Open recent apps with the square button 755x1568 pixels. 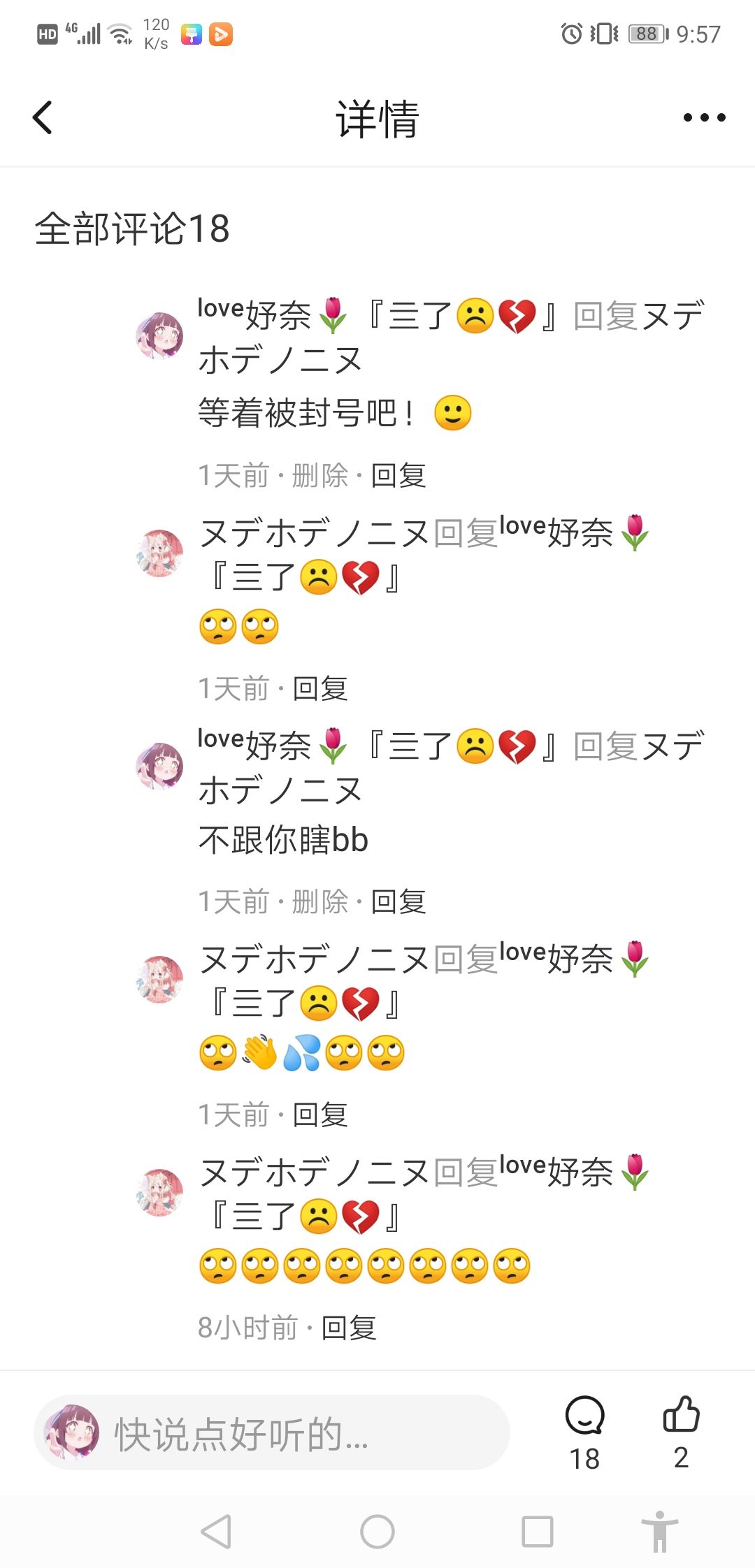(x=538, y=1532)
